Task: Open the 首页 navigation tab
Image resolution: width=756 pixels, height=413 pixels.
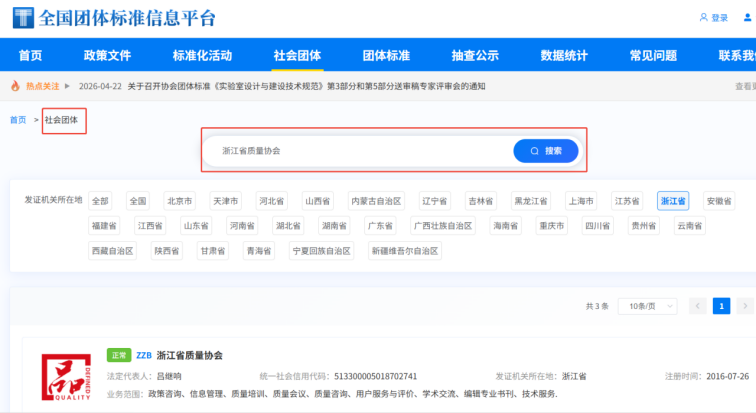Action: (x=30, y=55)
